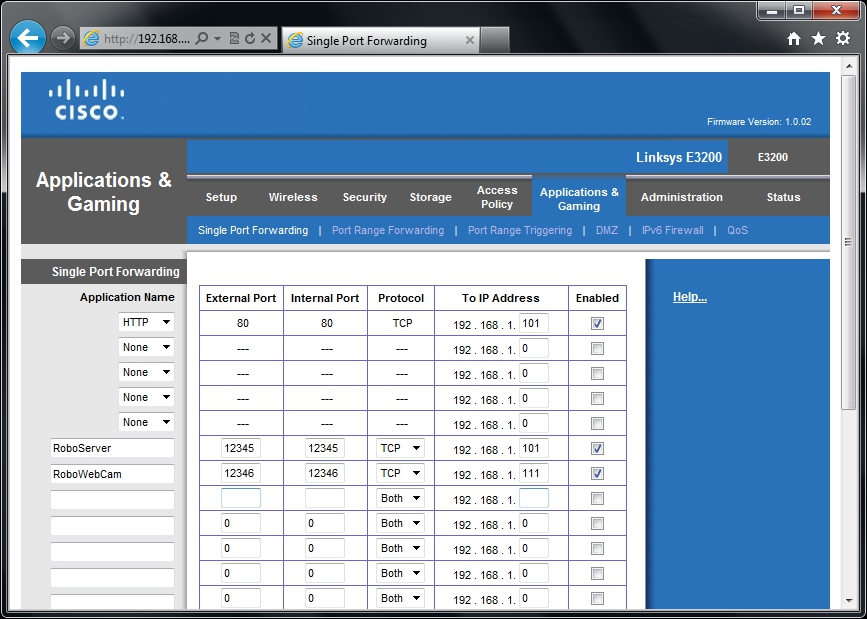
Task: Open the address bar autocomplete dropdown arrow
Action: coord(217,38)
